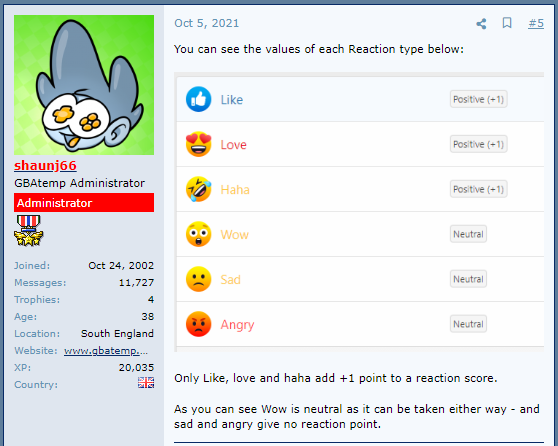
Task: Click the Love heart-eyes emoji
Action: 199,144
